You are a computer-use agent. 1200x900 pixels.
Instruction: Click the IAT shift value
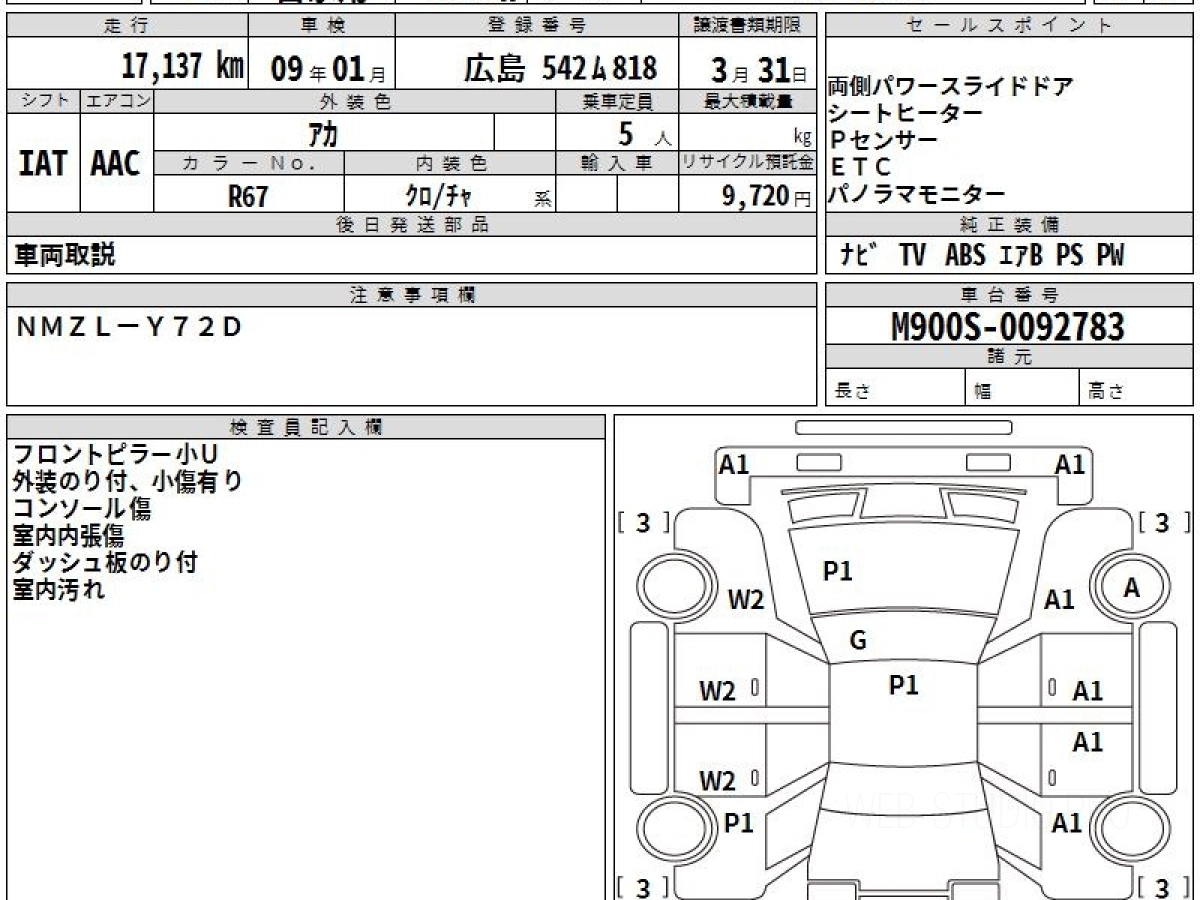click(x=43, y=164)
